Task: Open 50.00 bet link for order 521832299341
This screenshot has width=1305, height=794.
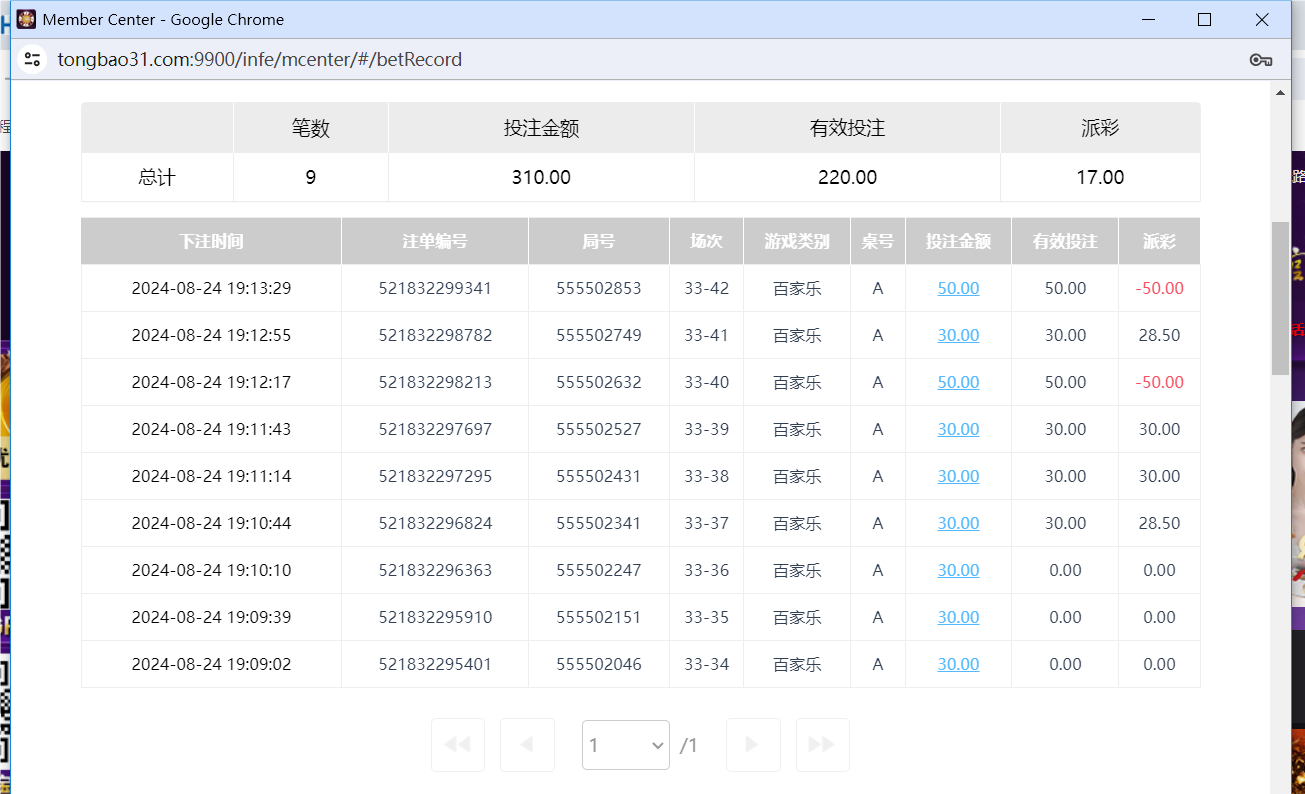Action: coord(958,288)
